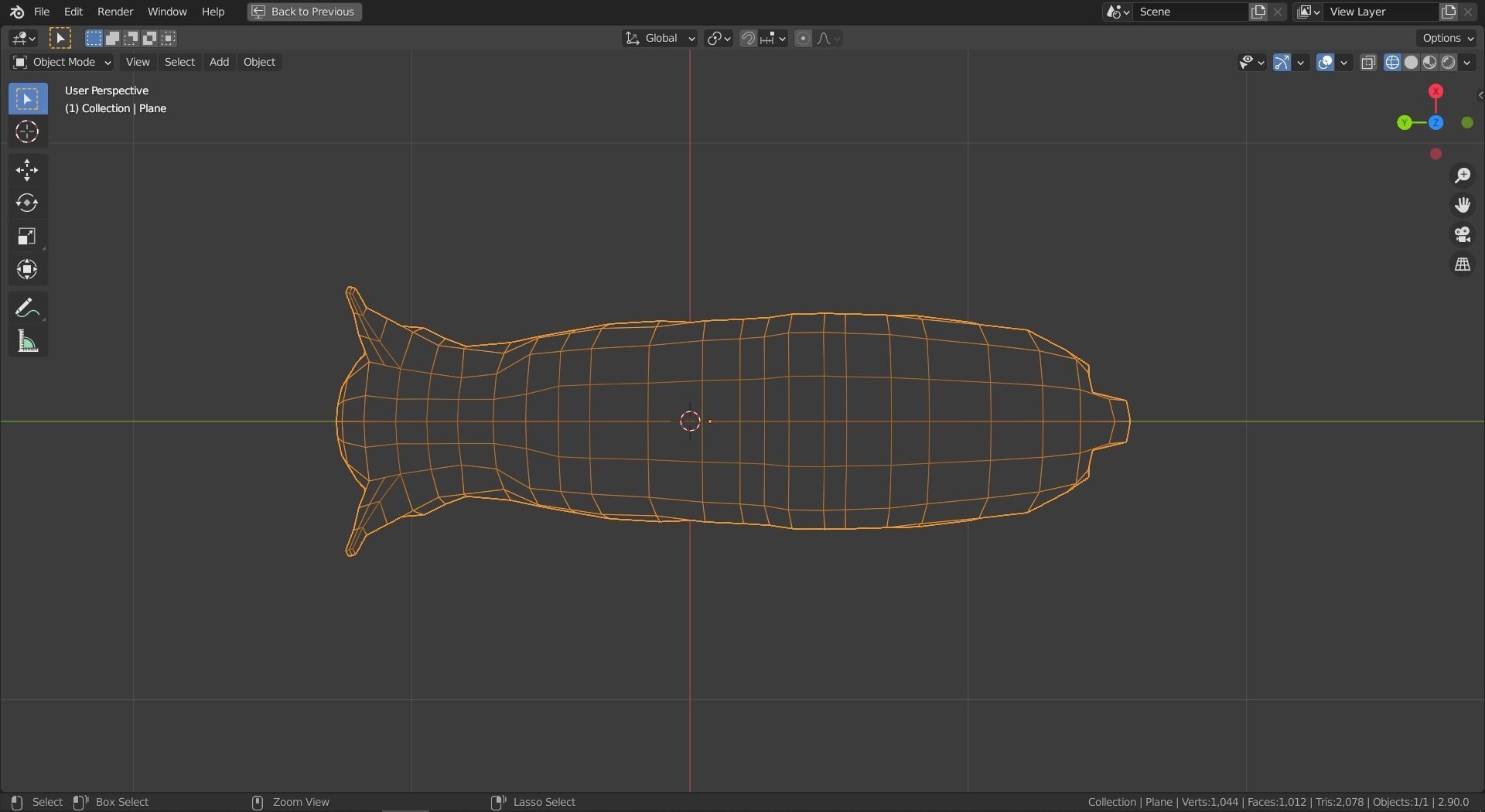
Task: Click the red X axis gizmo handle
Action: (1436, 91)
